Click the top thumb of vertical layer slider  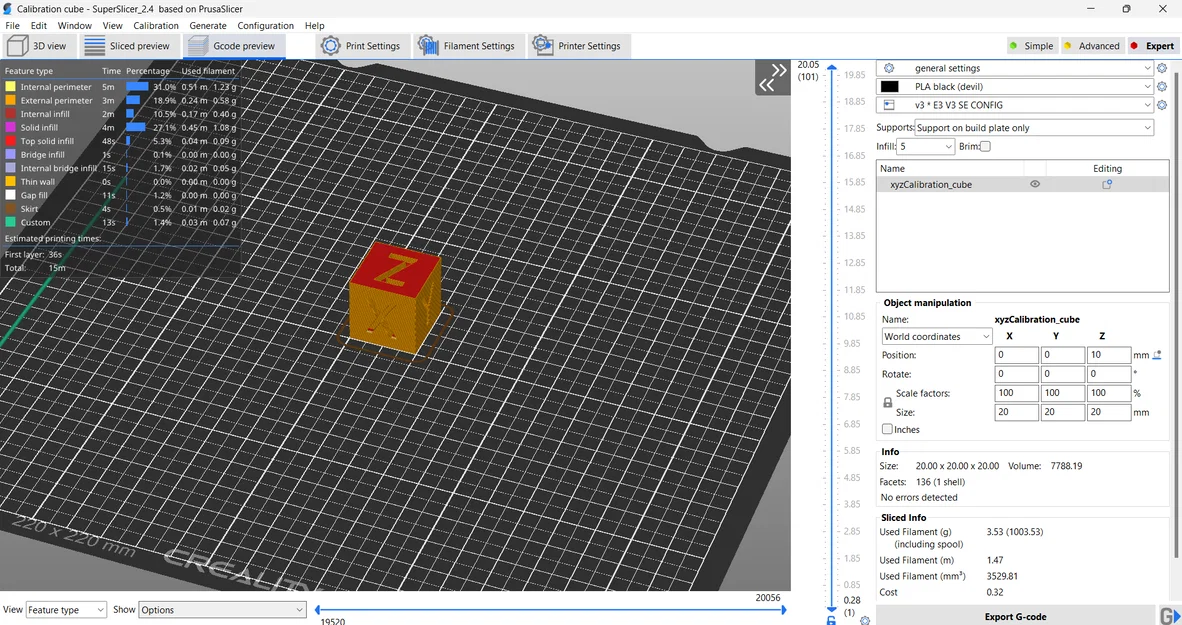[x=831, y=68]
